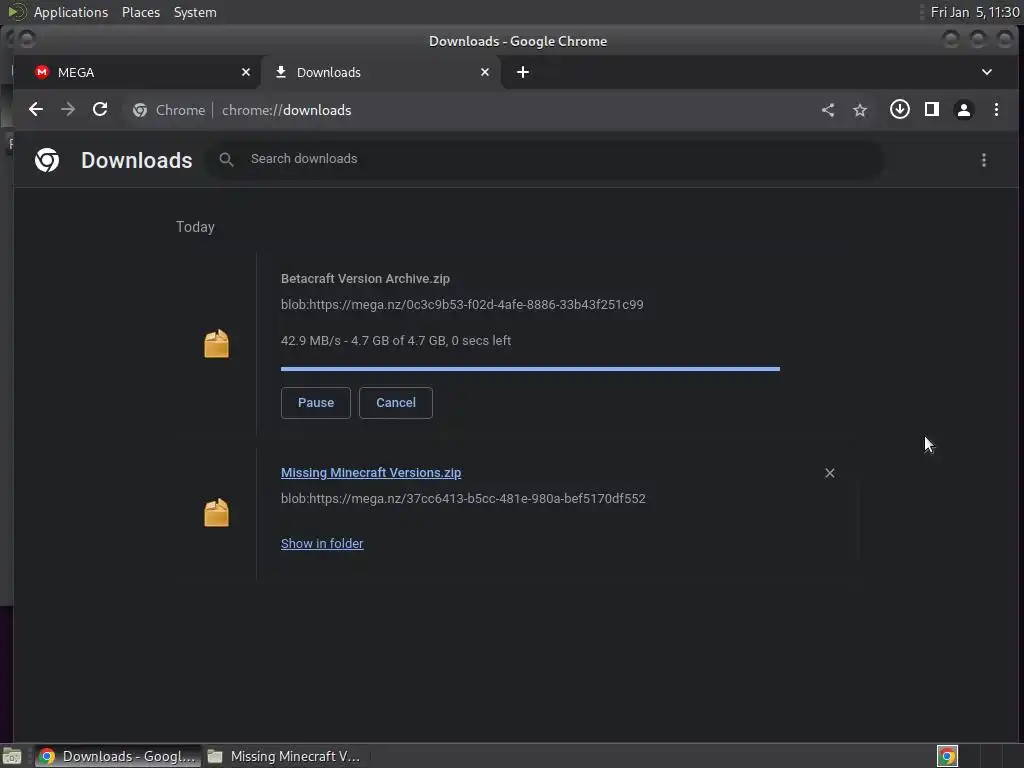
Task: Click the Betacraft mega.nz blob URL text
Action: tap(462, 305)
